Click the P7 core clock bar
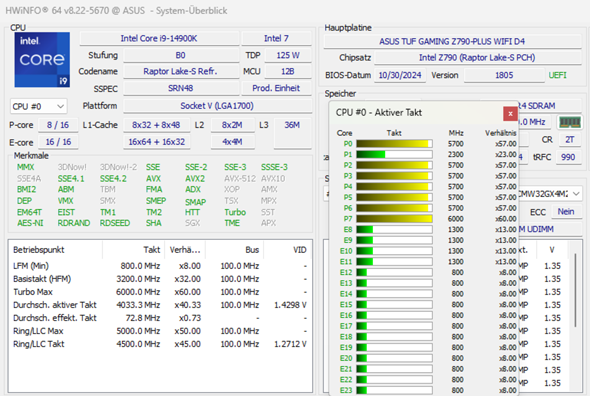This screenshot has width=590, height=396. point(394,219)
